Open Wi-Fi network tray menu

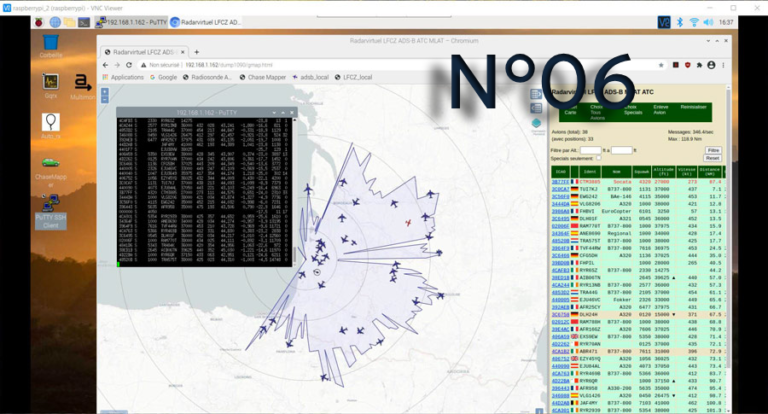[694, 23]
